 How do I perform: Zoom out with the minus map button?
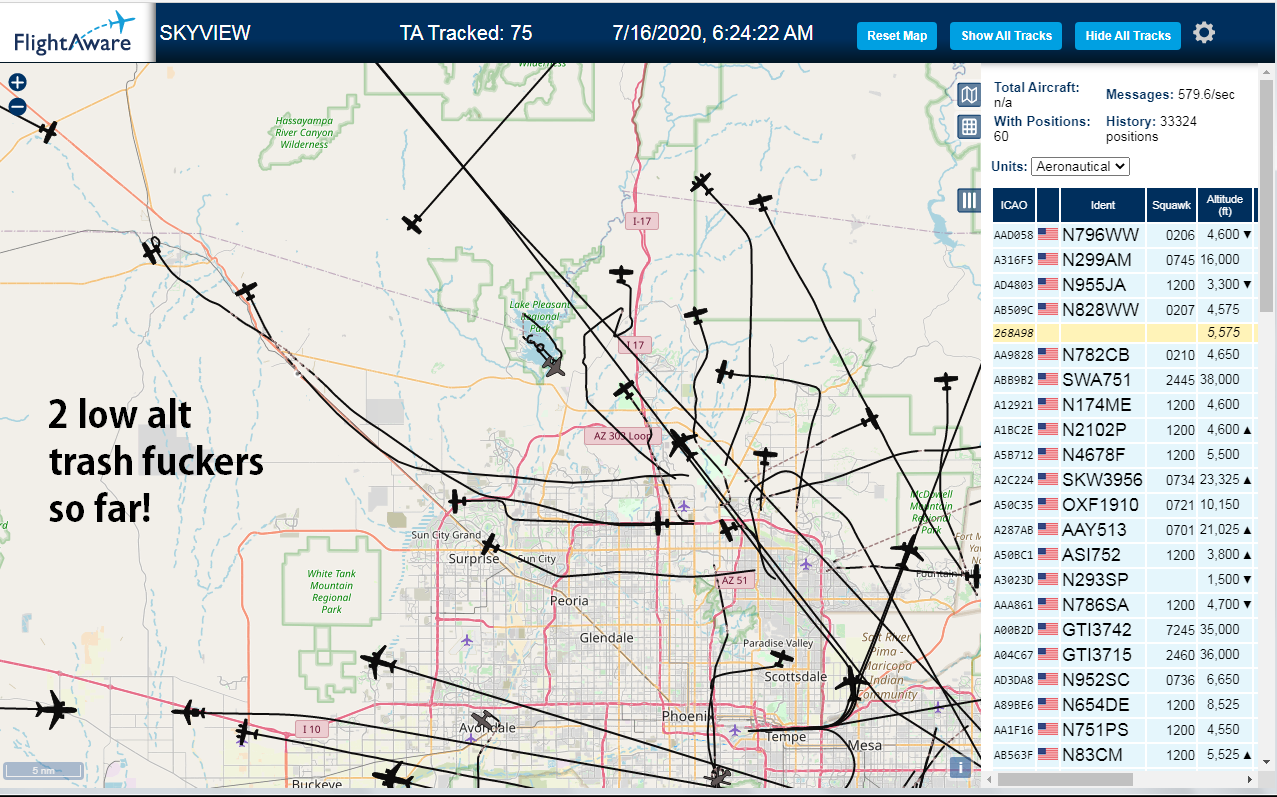pos(17,106)
